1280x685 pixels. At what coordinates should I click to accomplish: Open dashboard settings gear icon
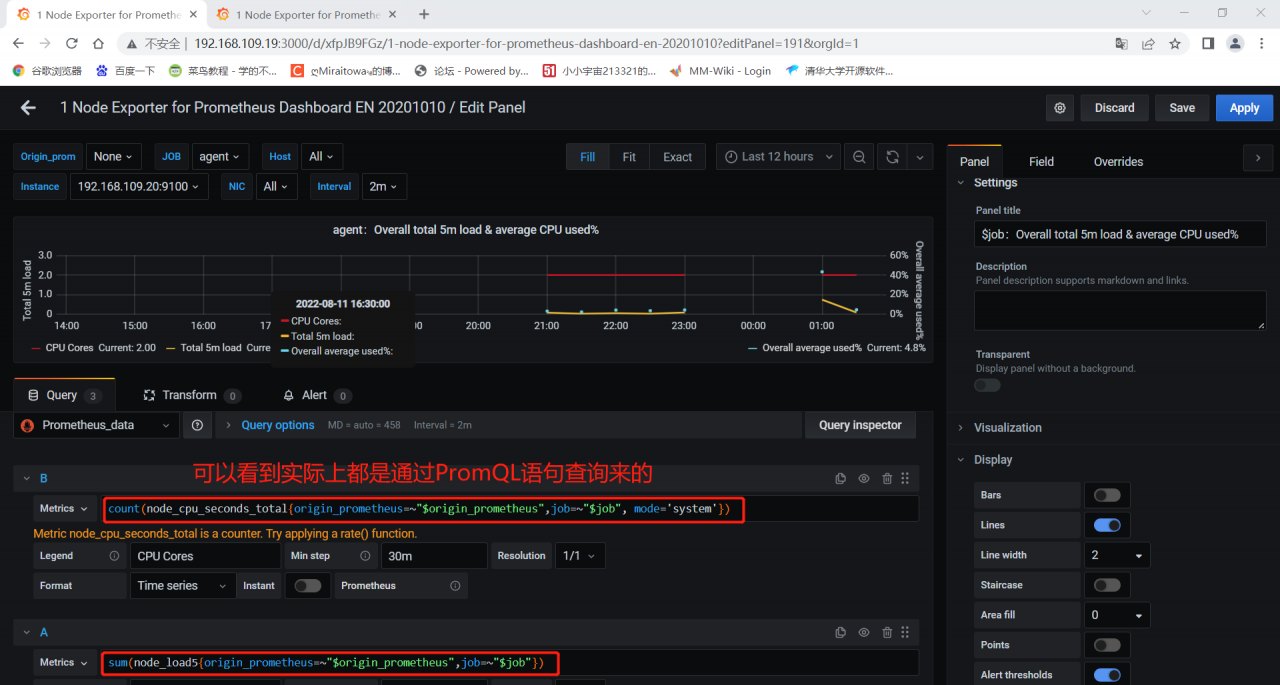click(1060, 108)
